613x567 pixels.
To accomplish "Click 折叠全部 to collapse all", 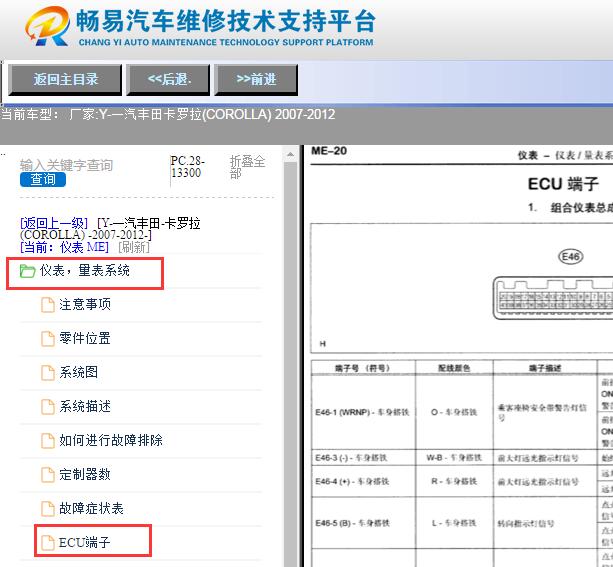I will (x=247, y=167).
